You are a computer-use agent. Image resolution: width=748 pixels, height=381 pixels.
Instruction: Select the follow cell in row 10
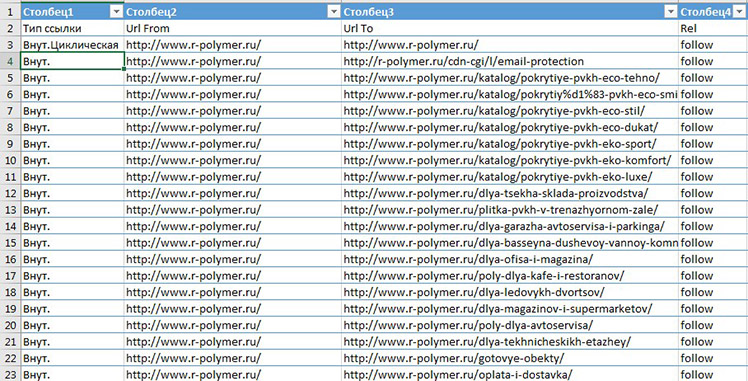[x=713, y=160]
